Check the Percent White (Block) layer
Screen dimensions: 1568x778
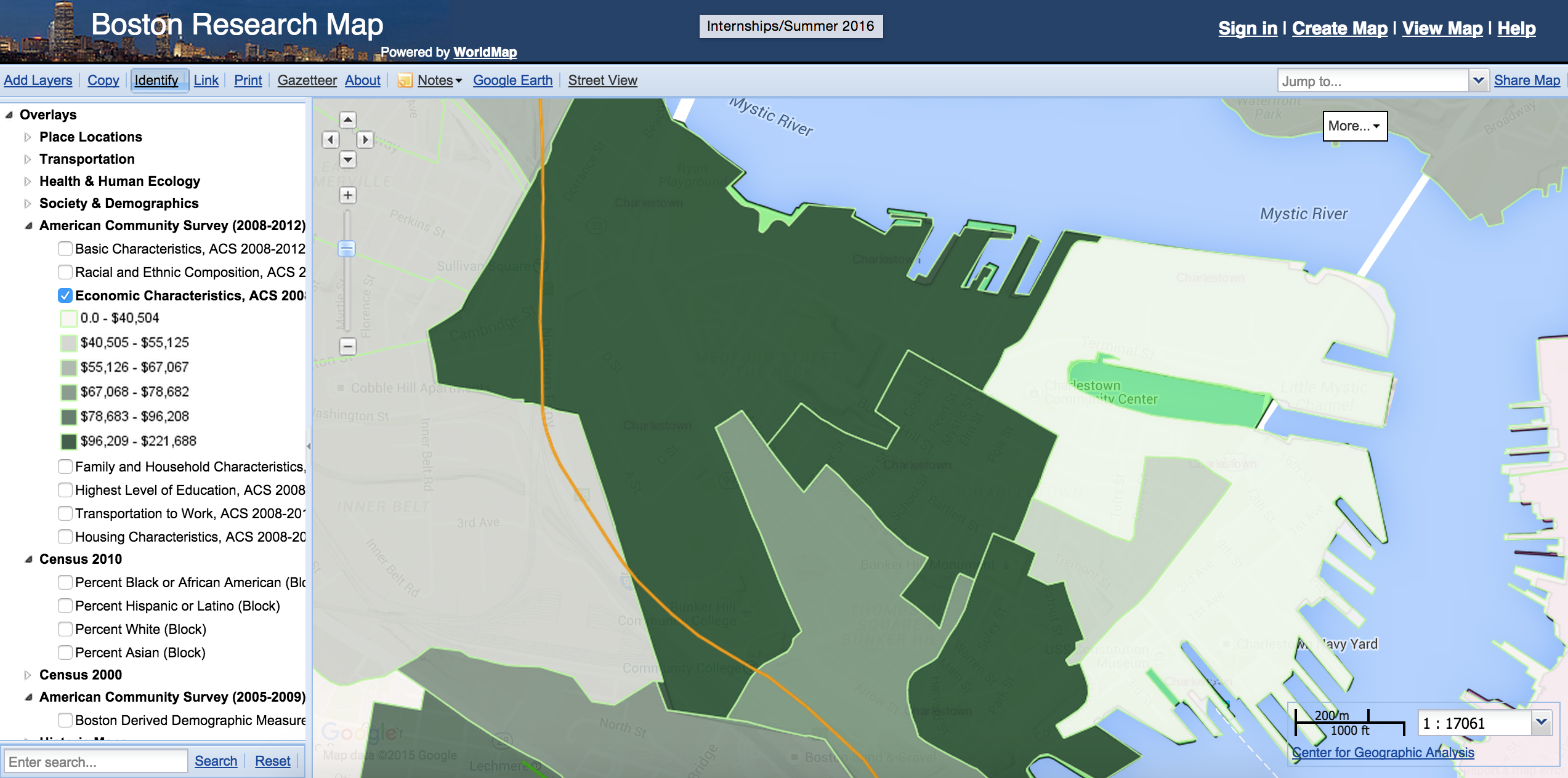65,629
